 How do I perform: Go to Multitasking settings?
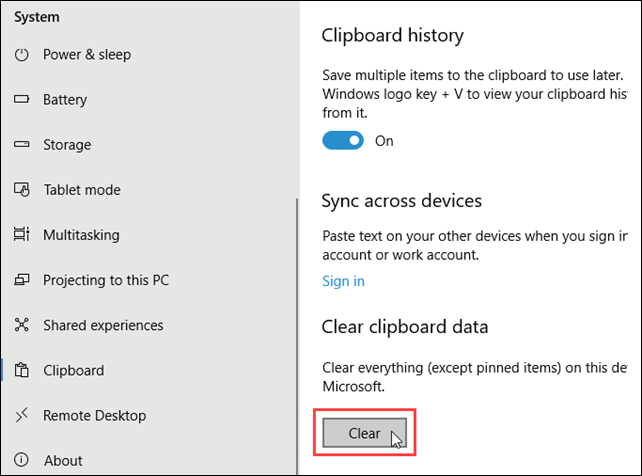click(81, 235)
